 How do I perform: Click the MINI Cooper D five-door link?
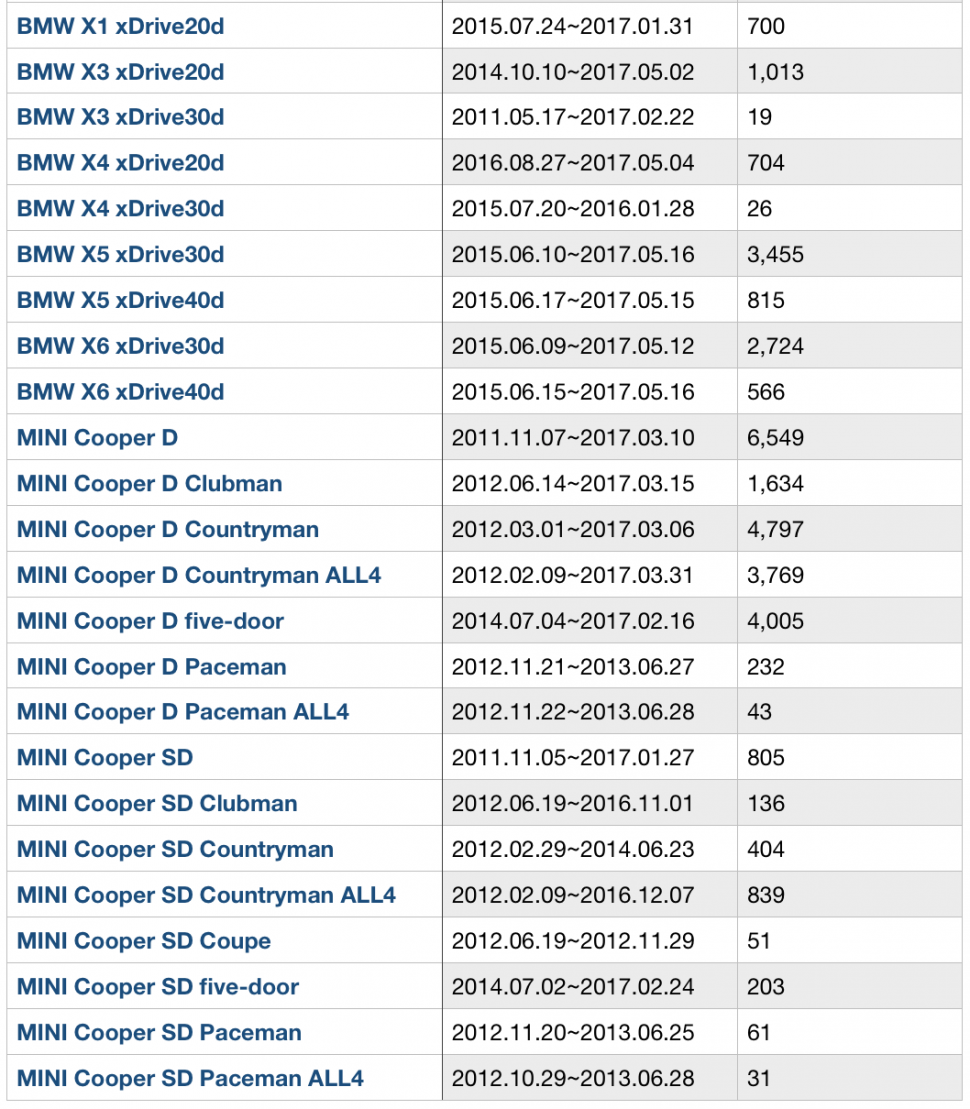150,621
